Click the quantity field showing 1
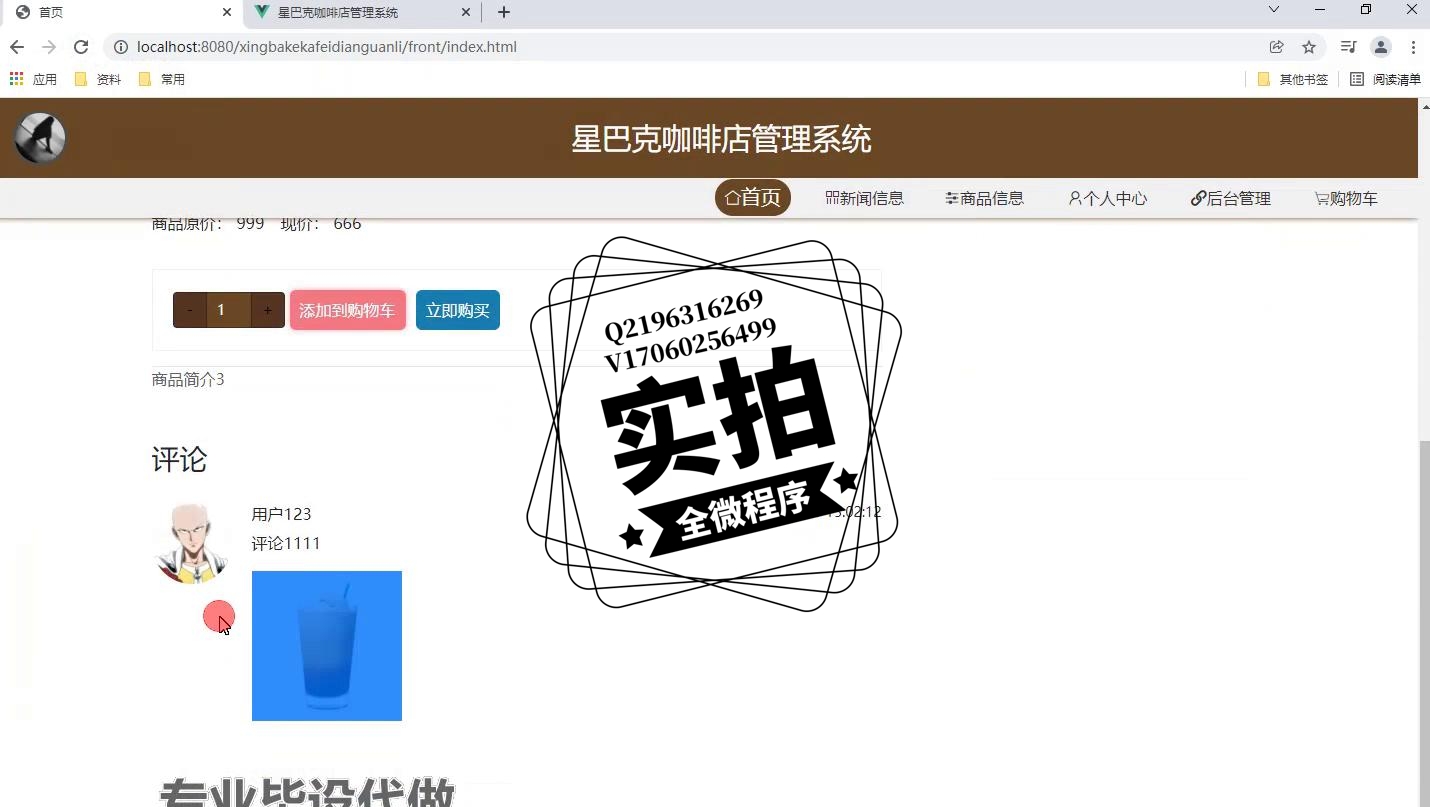 pyautogui.click(x=228, y=310)
